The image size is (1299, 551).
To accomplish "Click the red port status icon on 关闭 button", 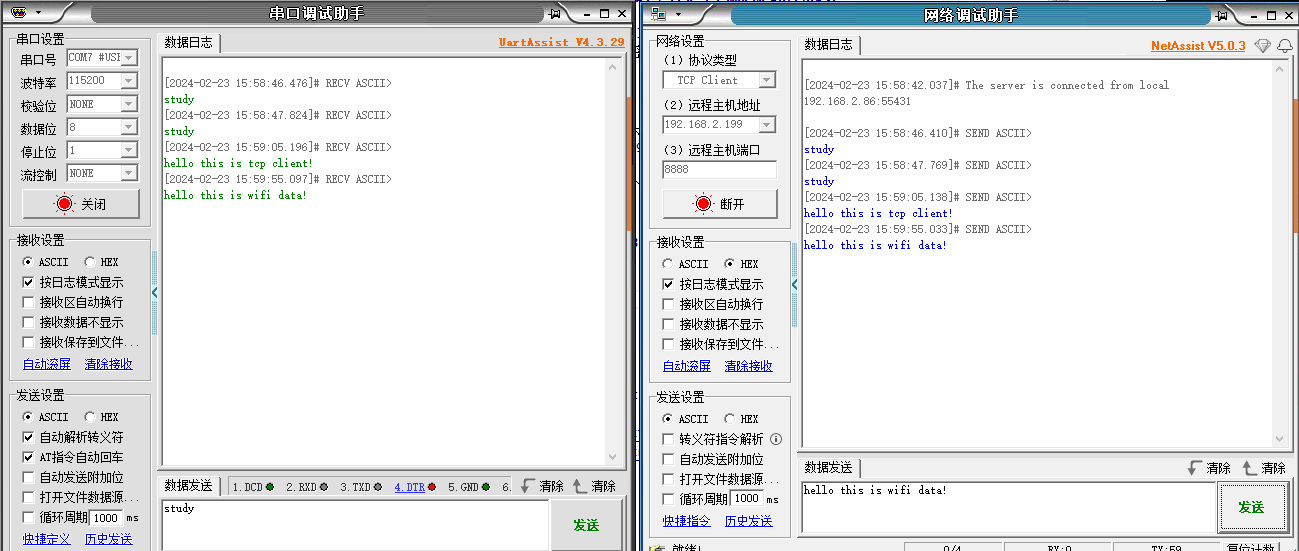I will click(65, 204).
